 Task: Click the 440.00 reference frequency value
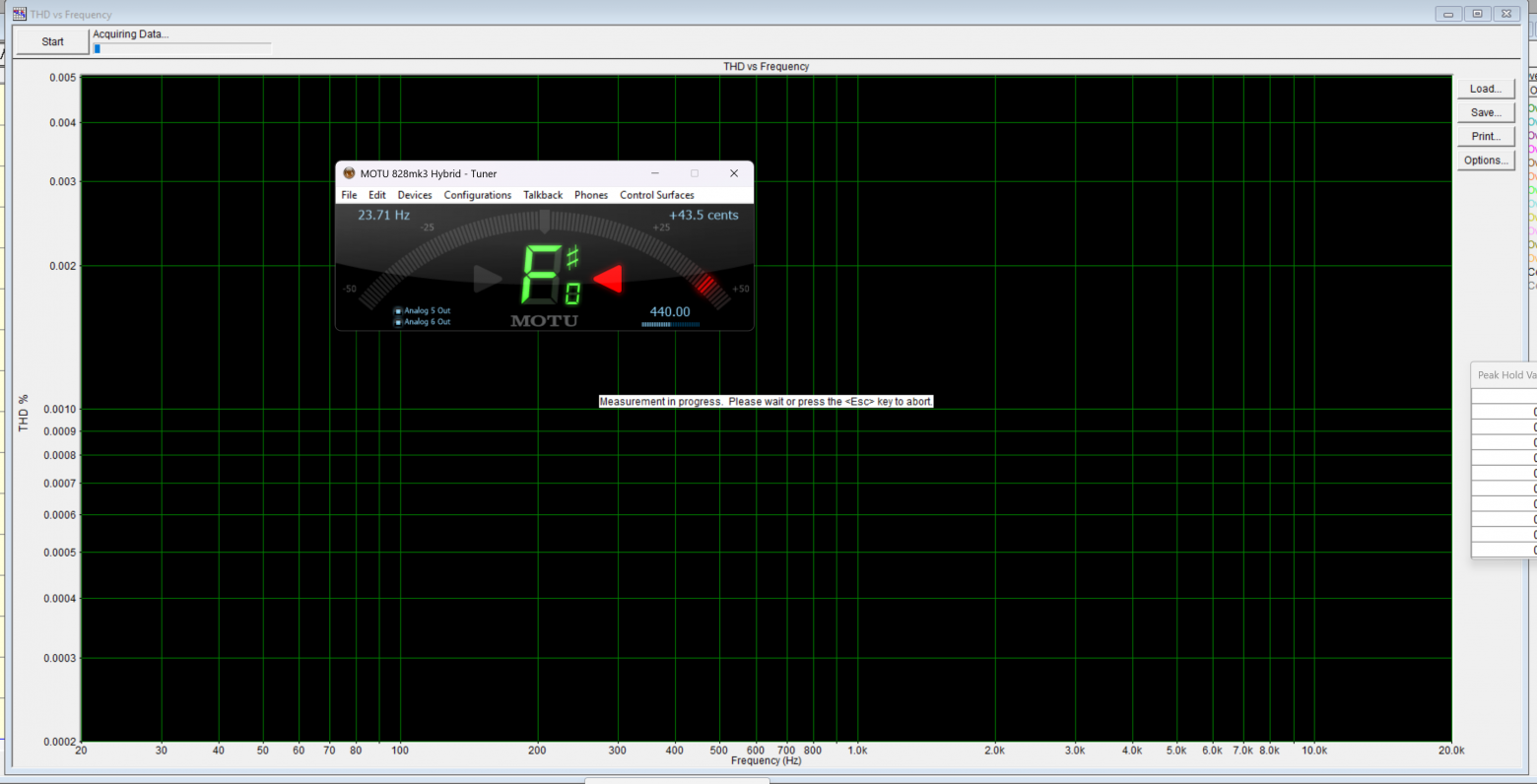click(670, 312)
